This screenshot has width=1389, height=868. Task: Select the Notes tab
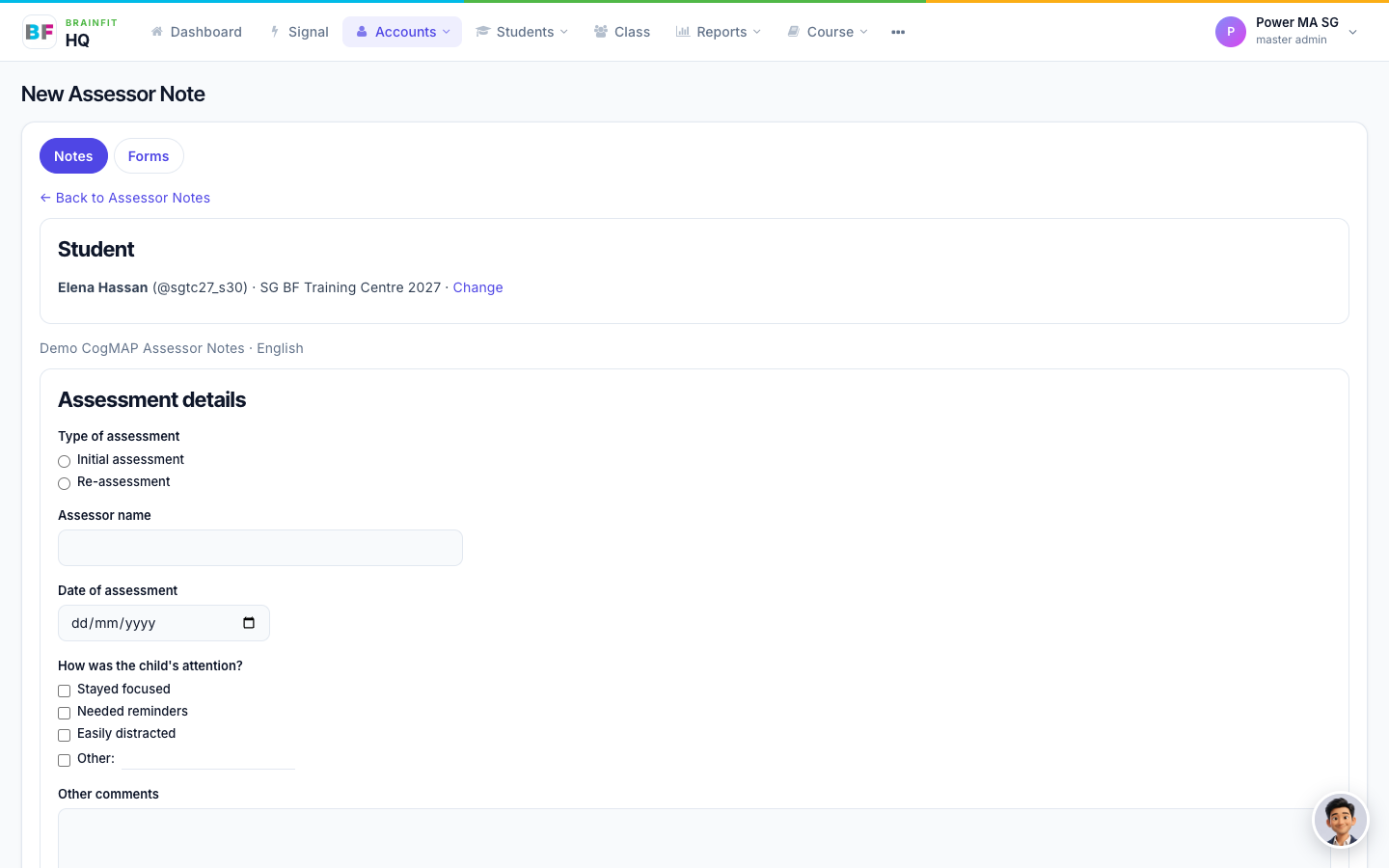click(x=73, y=156)
